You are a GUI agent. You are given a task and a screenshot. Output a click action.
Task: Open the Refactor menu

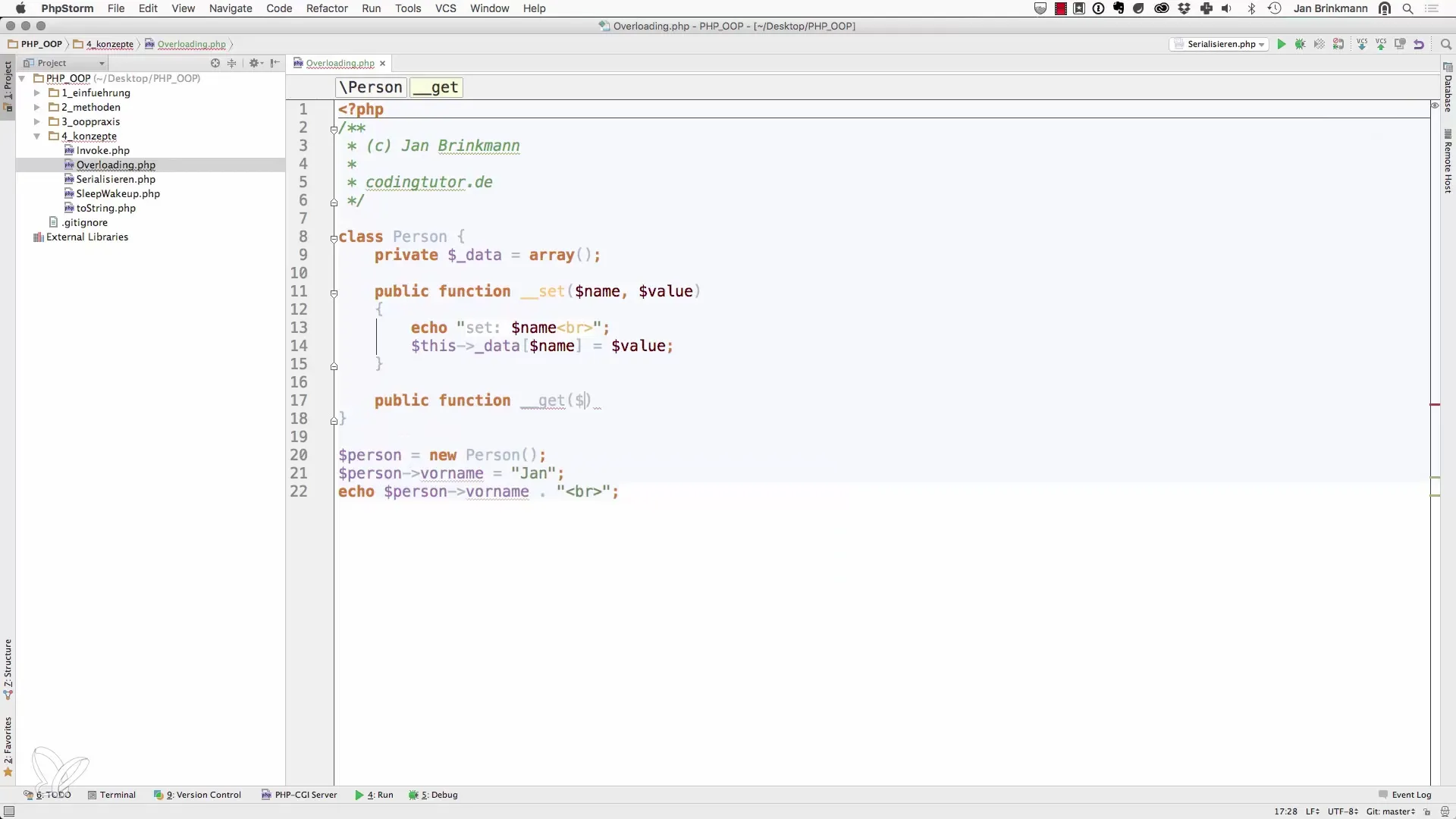pos(327,8)
